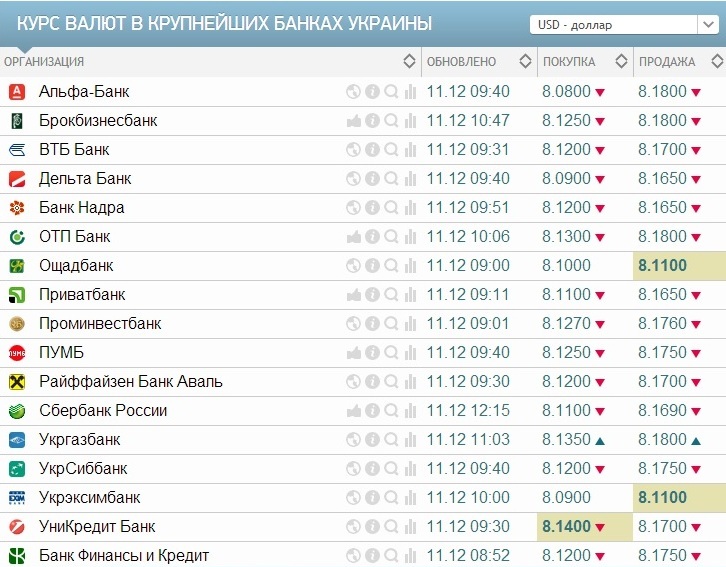Click the Альфа-Банк logo icon
Screen dimensions: 726x567
point(17,92)
